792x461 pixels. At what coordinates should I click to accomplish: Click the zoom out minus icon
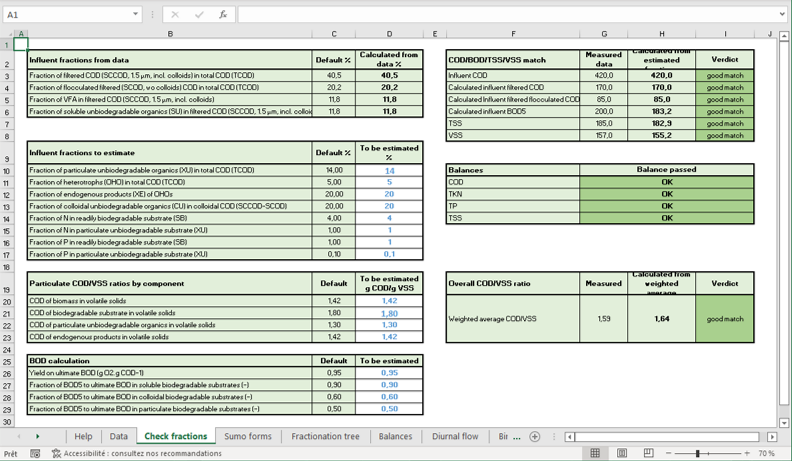[670, 453]
